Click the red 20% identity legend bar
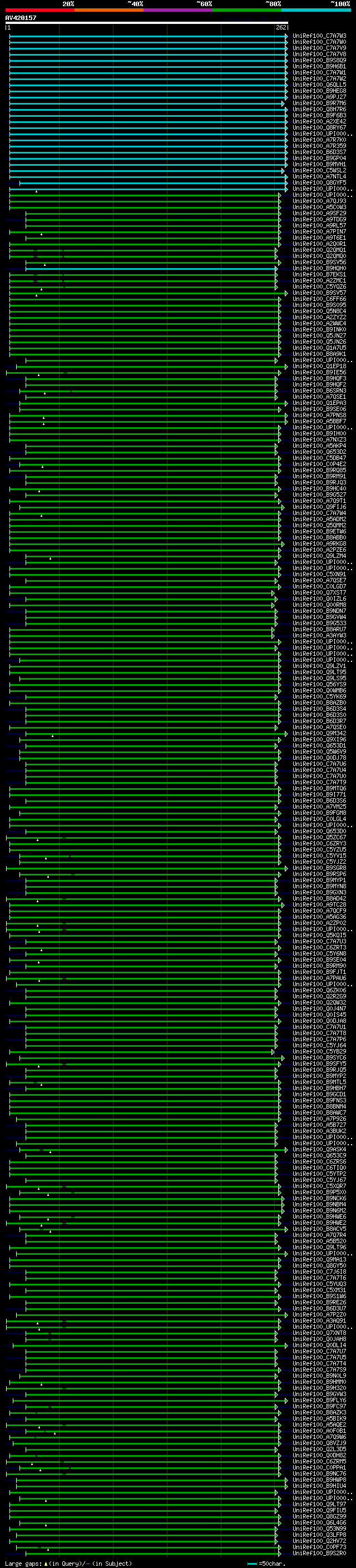 39,10
